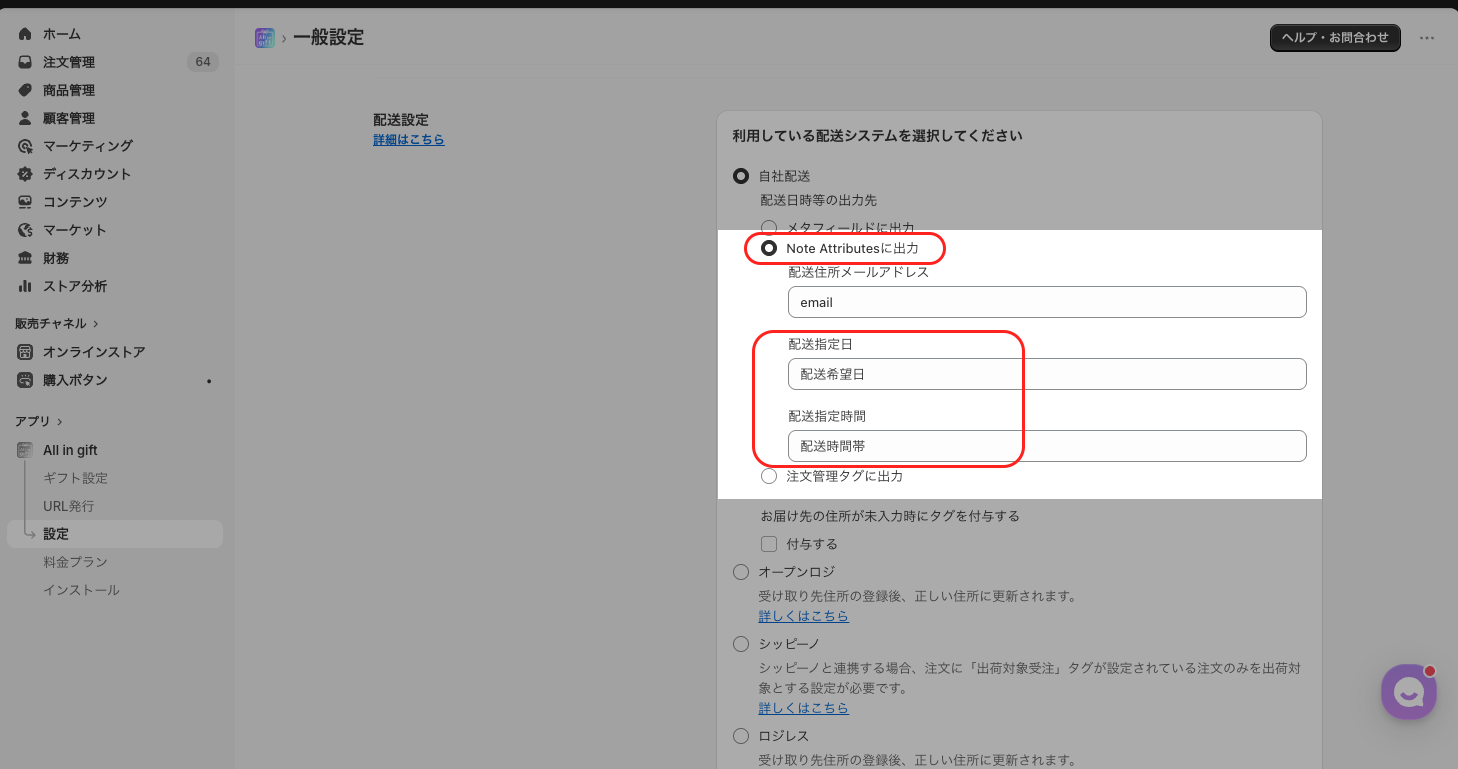Expand the 販売チャネル section chevron

pos(96,324)
